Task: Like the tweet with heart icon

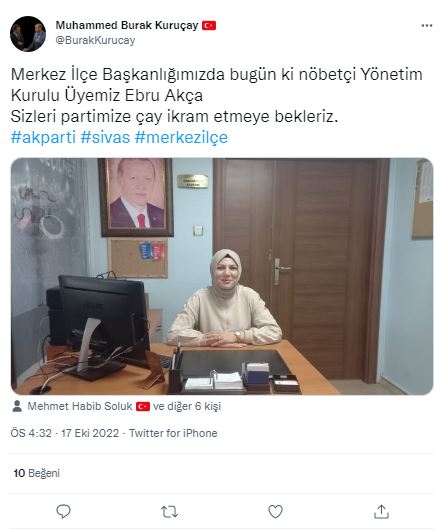Action: click(275, 511)
